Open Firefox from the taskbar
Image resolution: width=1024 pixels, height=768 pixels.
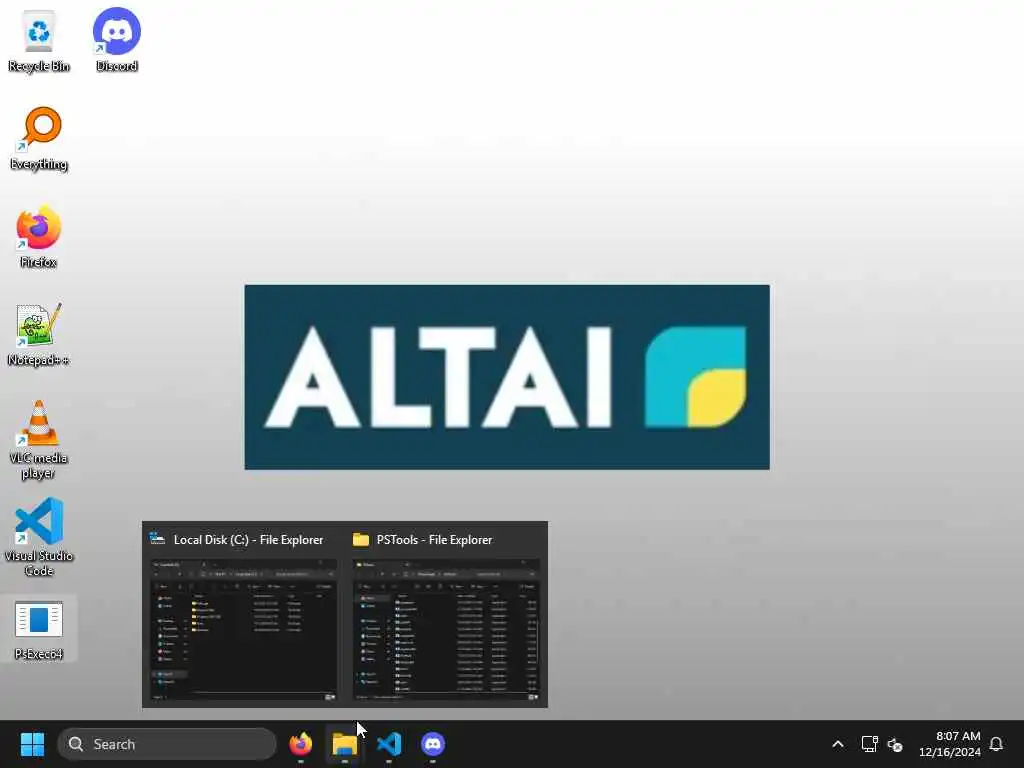[x=300, y=744]
